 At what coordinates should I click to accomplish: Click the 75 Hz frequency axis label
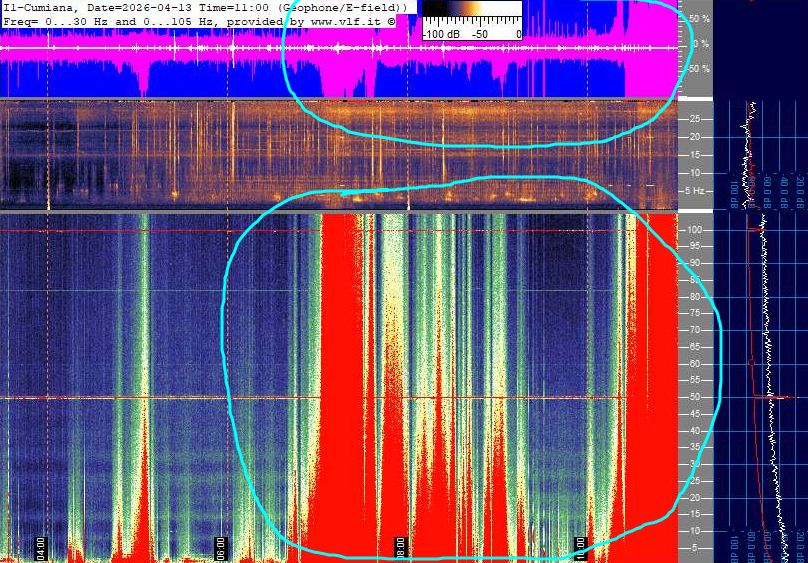coord(693,313)
